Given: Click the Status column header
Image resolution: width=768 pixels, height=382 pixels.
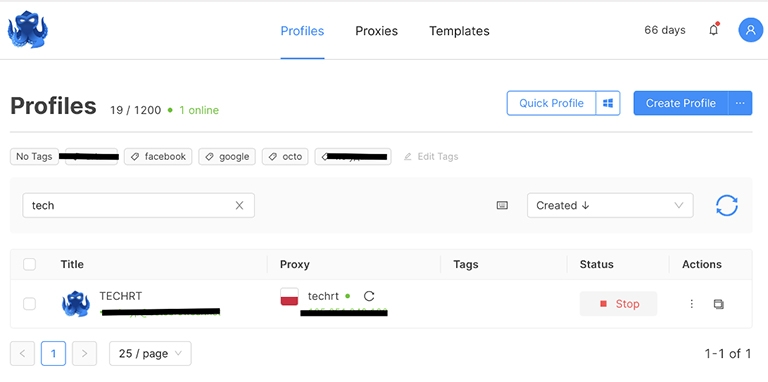Looking at the screenshot, I should [x=597, y=264].
